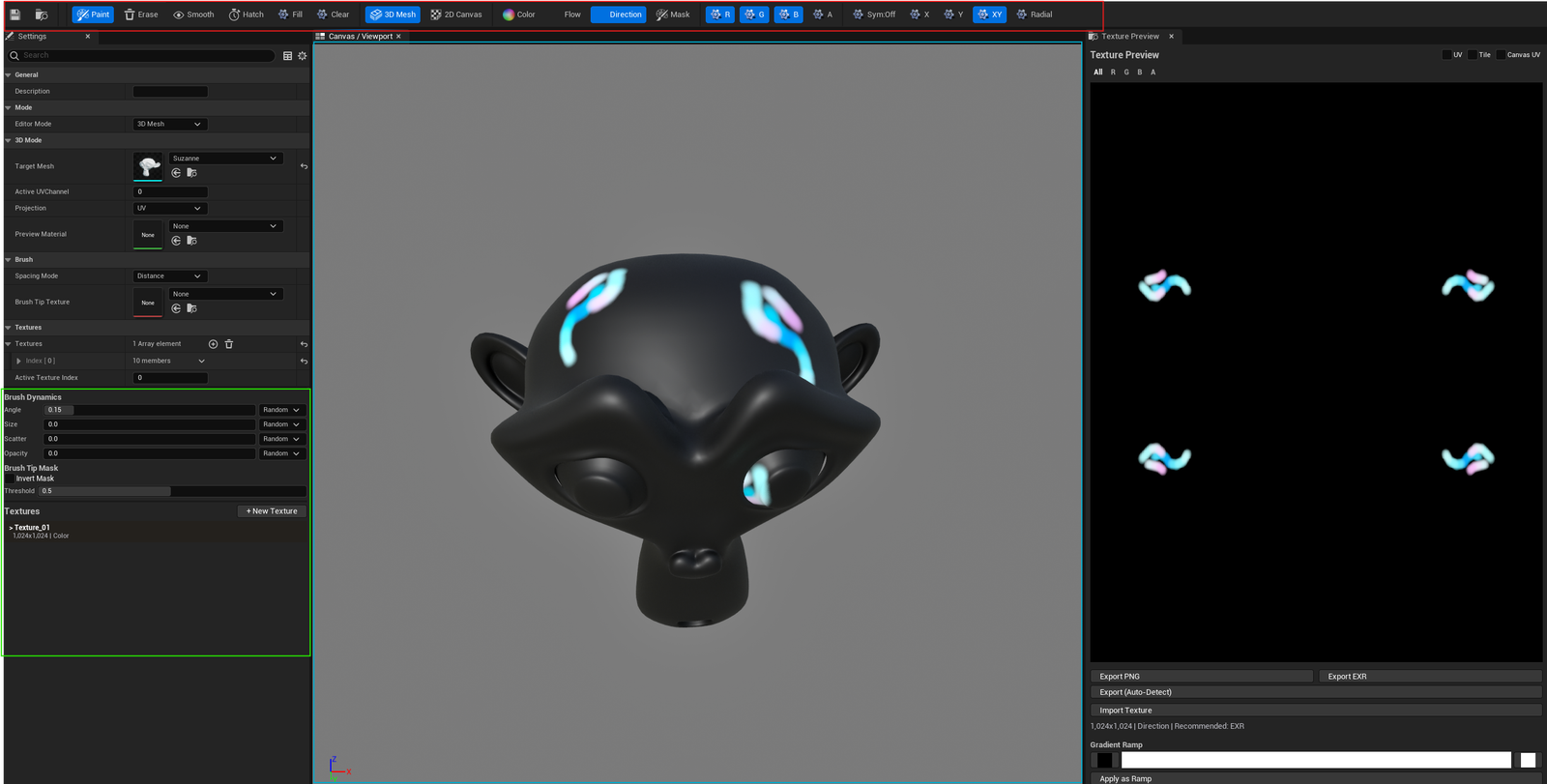Use selected asset for Target Mesh
This screenshot has height=784, width=1547.
point(176,173)
